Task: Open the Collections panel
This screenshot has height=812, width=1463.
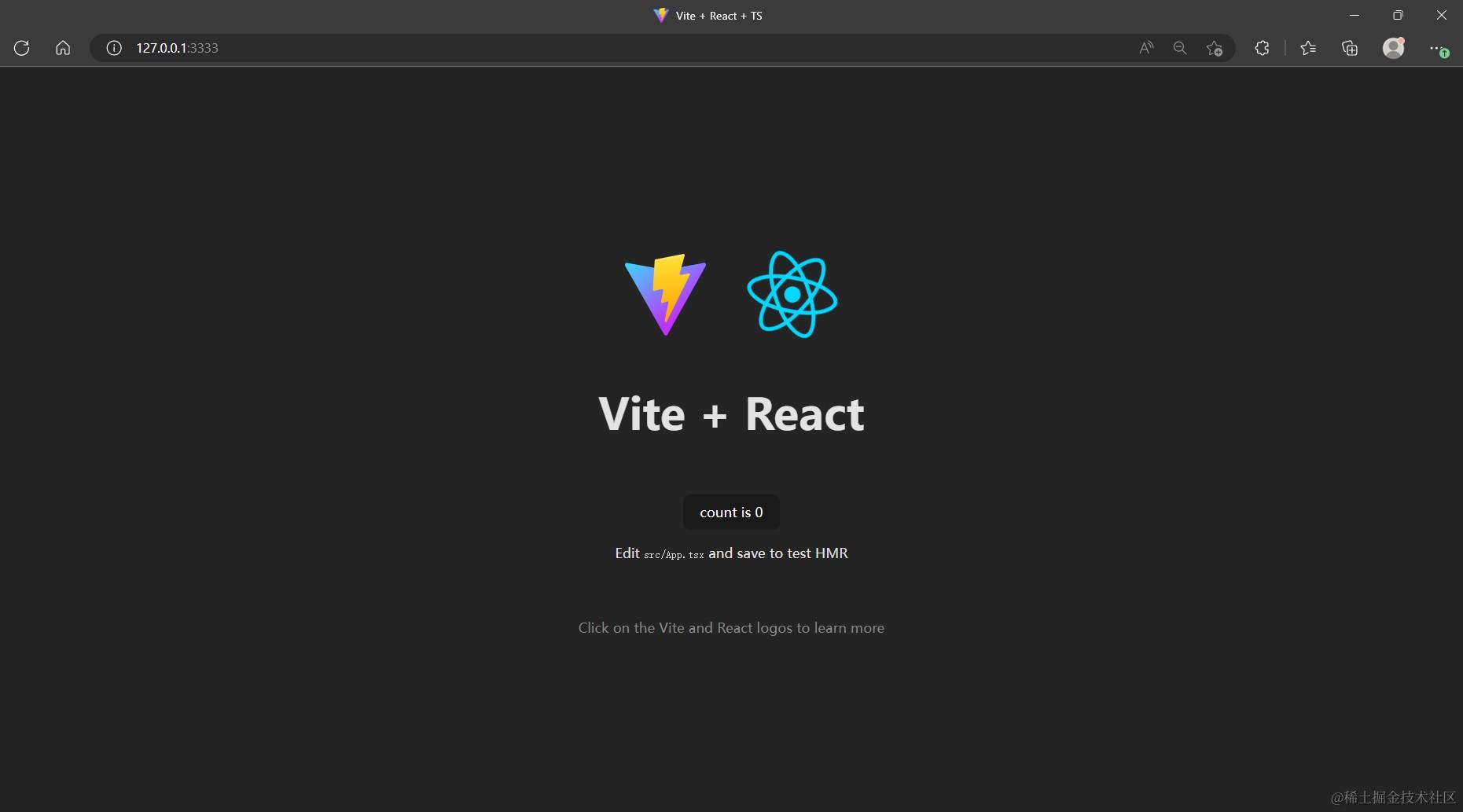Action: 1350,48
